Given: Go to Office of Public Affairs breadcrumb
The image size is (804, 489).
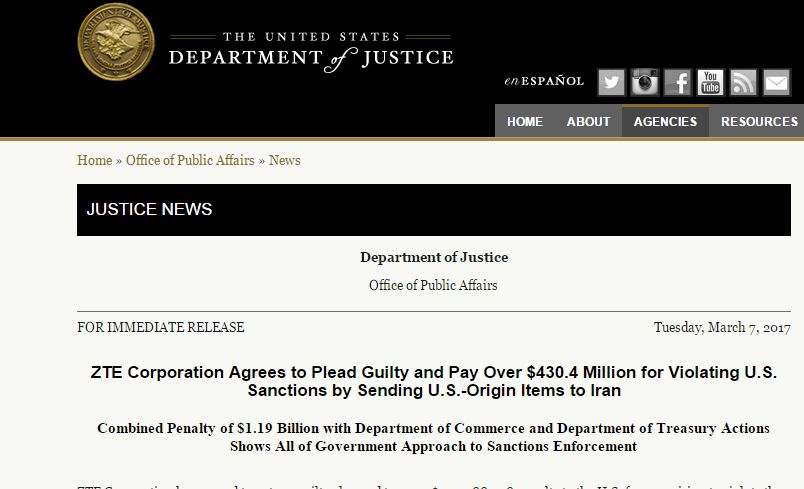Looking at the screenshot, I should (190, 160).
